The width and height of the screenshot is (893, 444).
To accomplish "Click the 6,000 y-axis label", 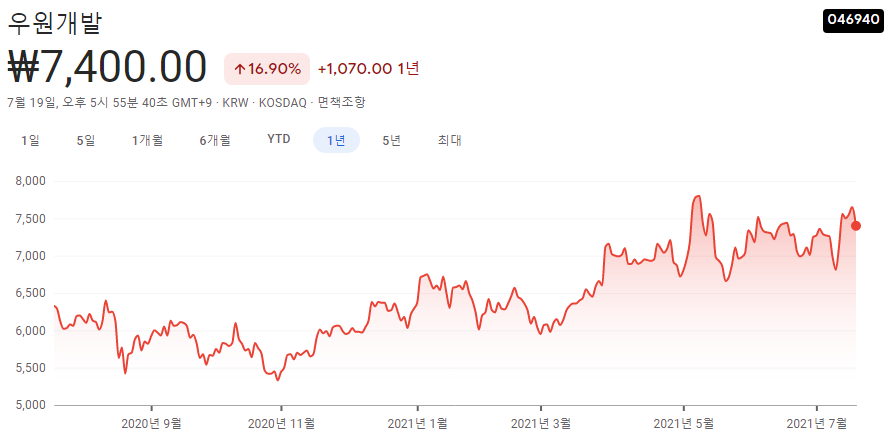I will (x=32, y=331).
